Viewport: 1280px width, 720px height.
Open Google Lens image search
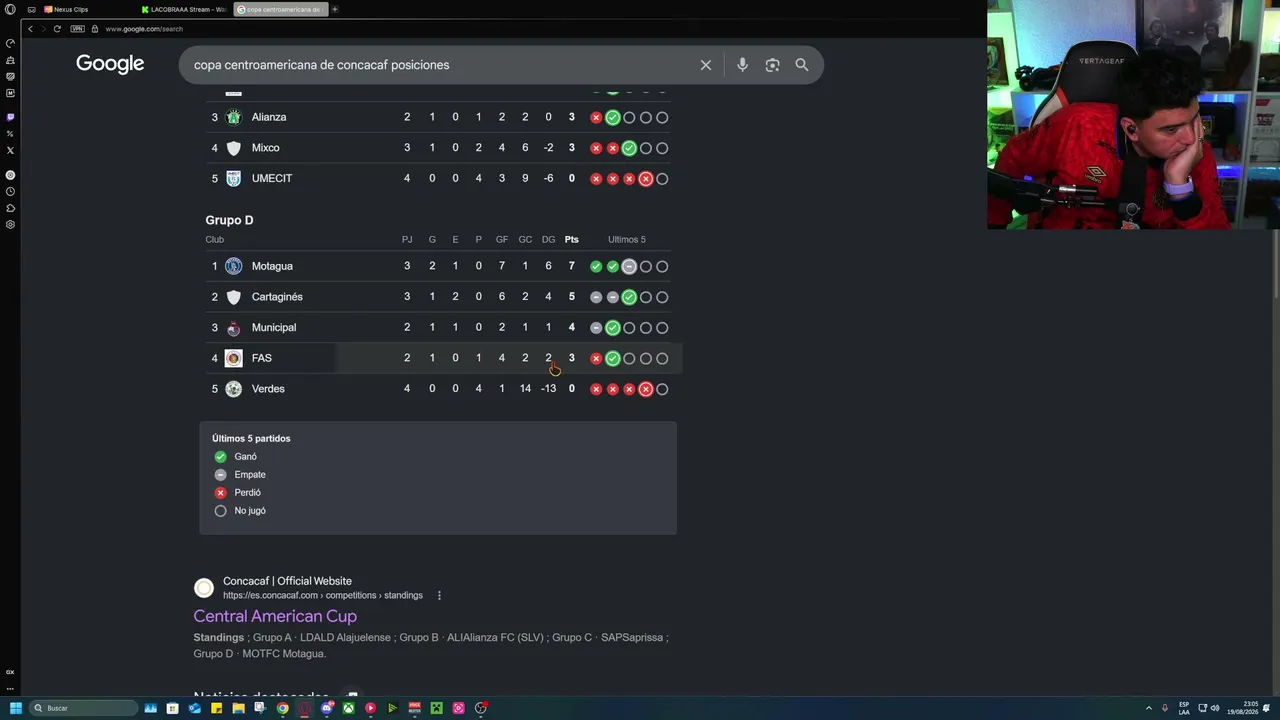click(772, 65)
